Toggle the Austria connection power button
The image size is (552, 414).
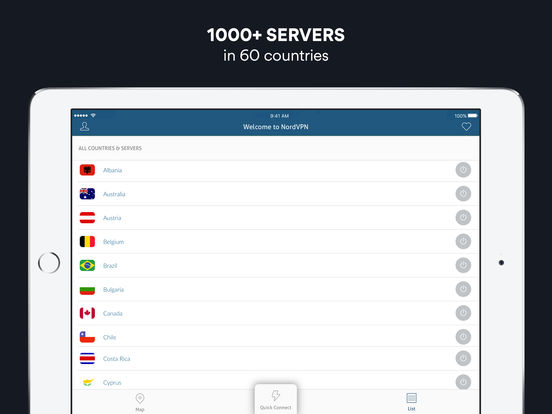click(x=463, y=218)
